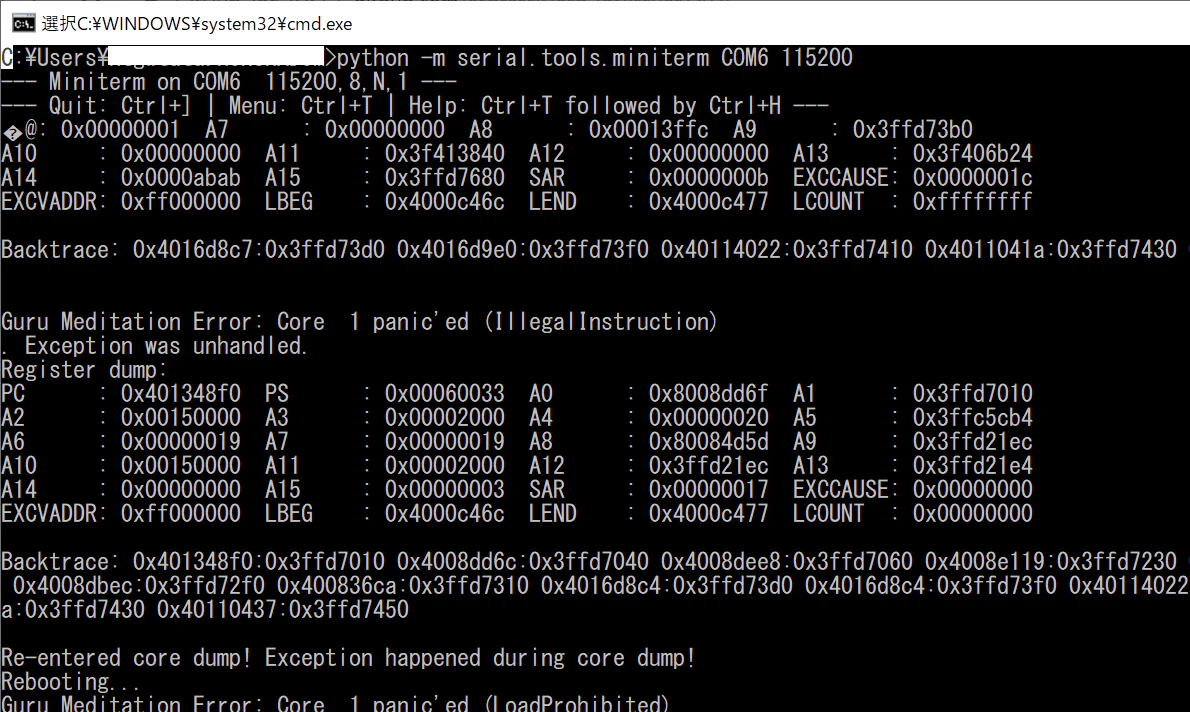Screen dimensions: 1190x712
Task: Select the A11 value 0x3f413840
Action: (x=444, y=154)
